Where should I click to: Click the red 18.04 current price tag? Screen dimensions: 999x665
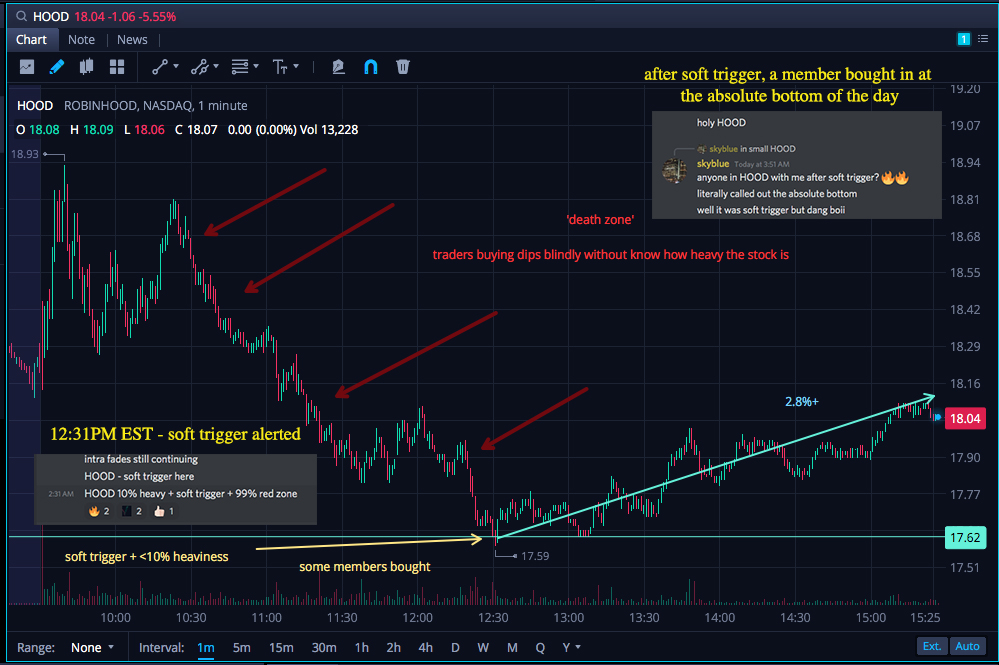tap(965, 418)
